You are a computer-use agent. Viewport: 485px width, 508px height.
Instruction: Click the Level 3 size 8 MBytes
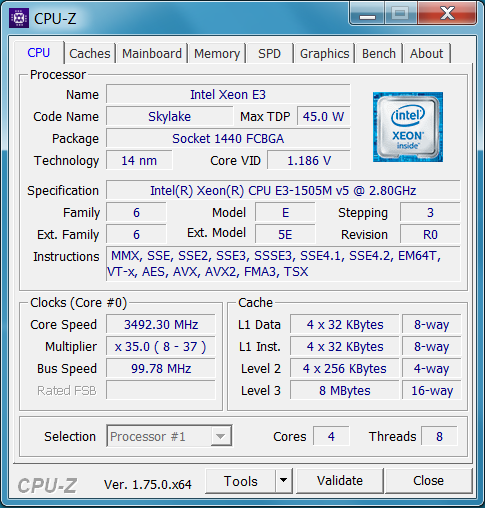pyautogui.click(x=345, y=390)
